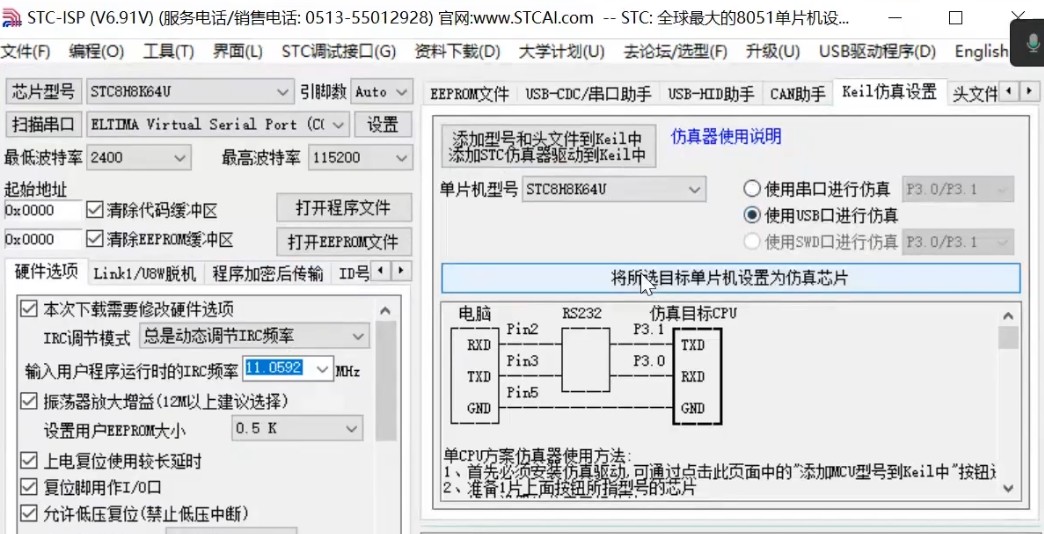The width and height of the screenshot is (1044, 534).
Task: Switch to EEPROM文件 tab
Action: tap(469, 94)
